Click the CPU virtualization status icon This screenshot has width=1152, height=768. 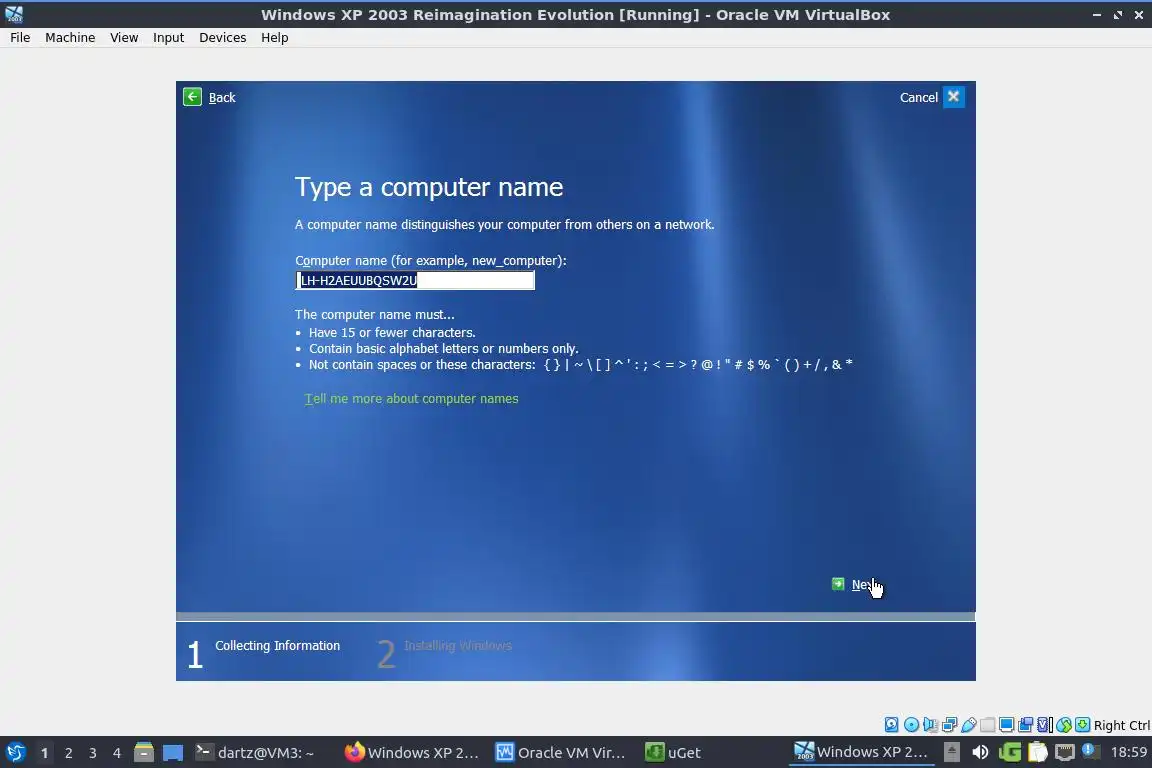tap(1045, 725)
